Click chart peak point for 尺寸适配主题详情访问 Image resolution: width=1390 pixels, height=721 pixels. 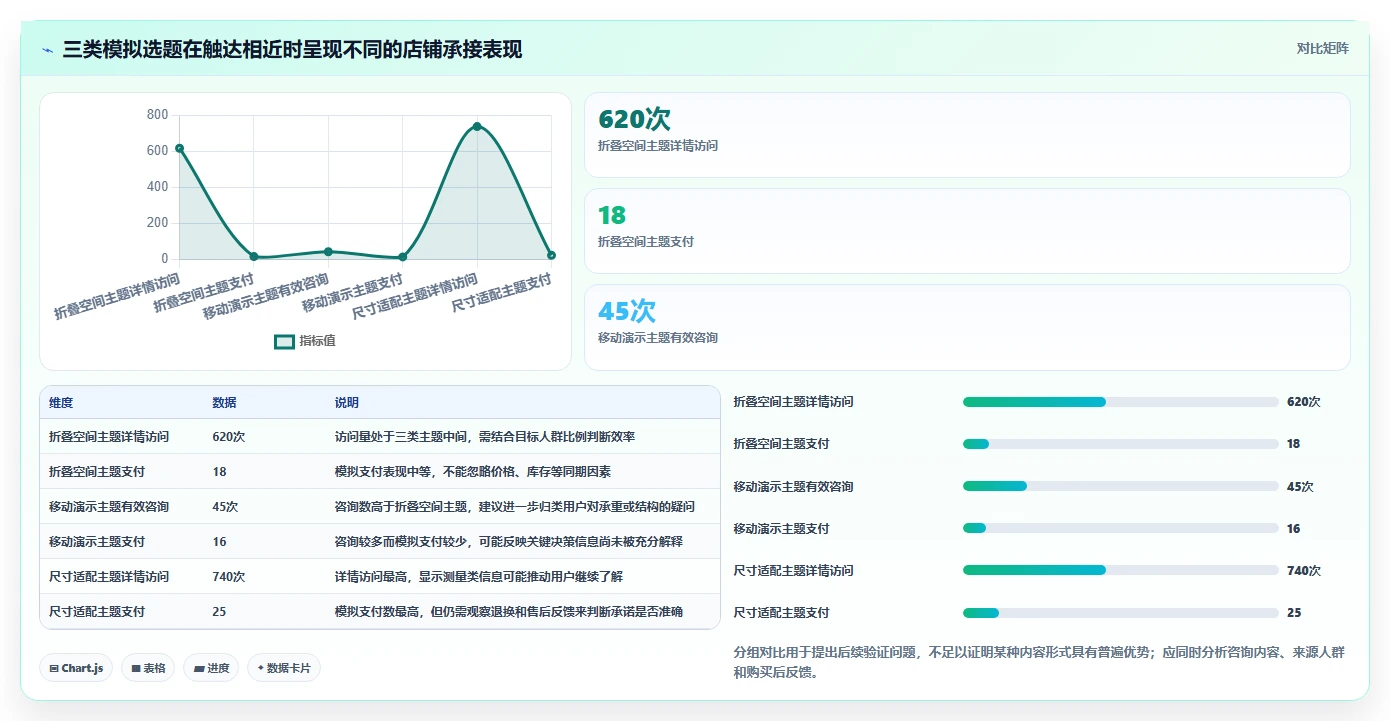477,126
